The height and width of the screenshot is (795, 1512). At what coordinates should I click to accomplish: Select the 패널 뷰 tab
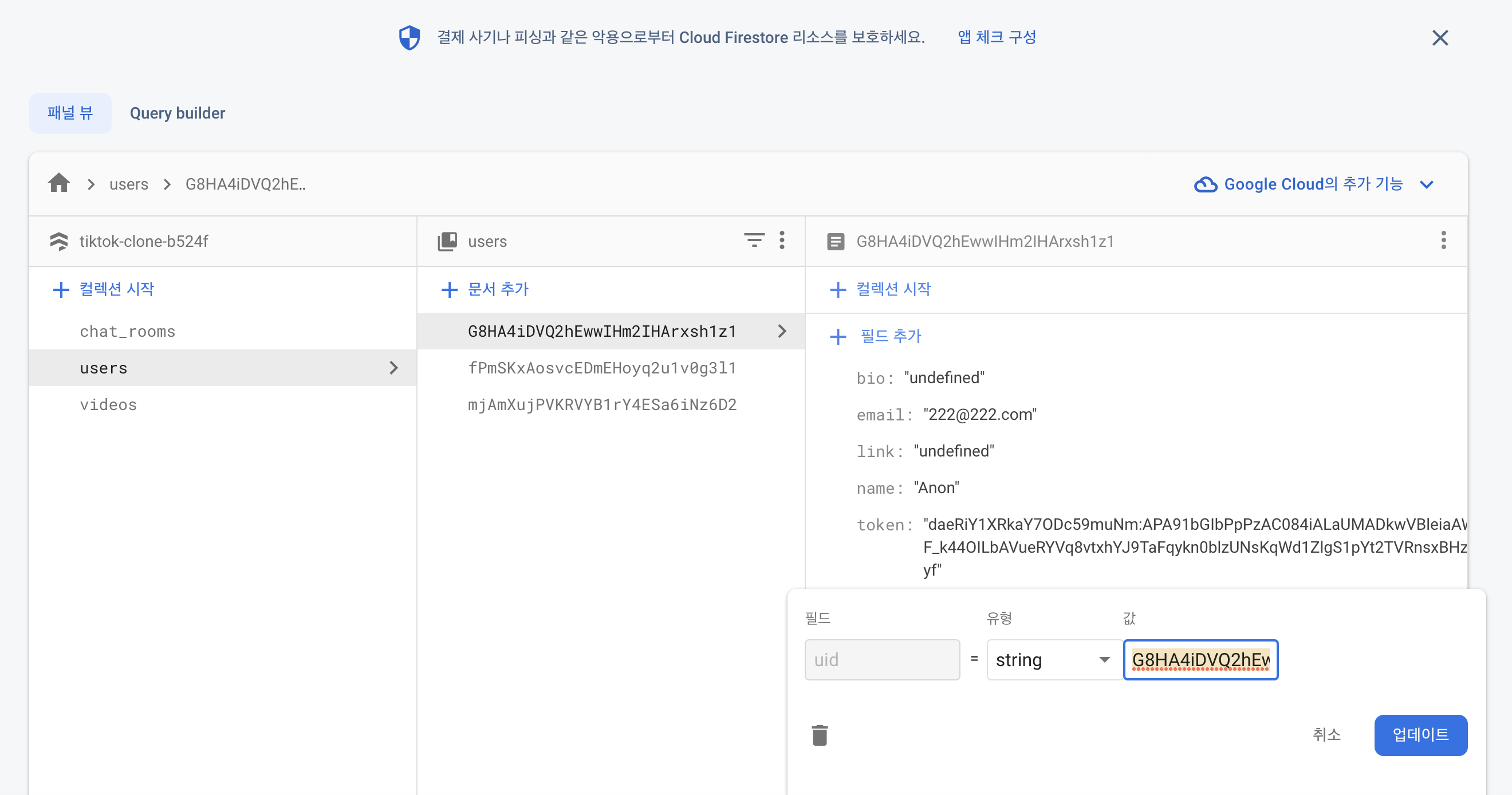click(x=70, y=113)
